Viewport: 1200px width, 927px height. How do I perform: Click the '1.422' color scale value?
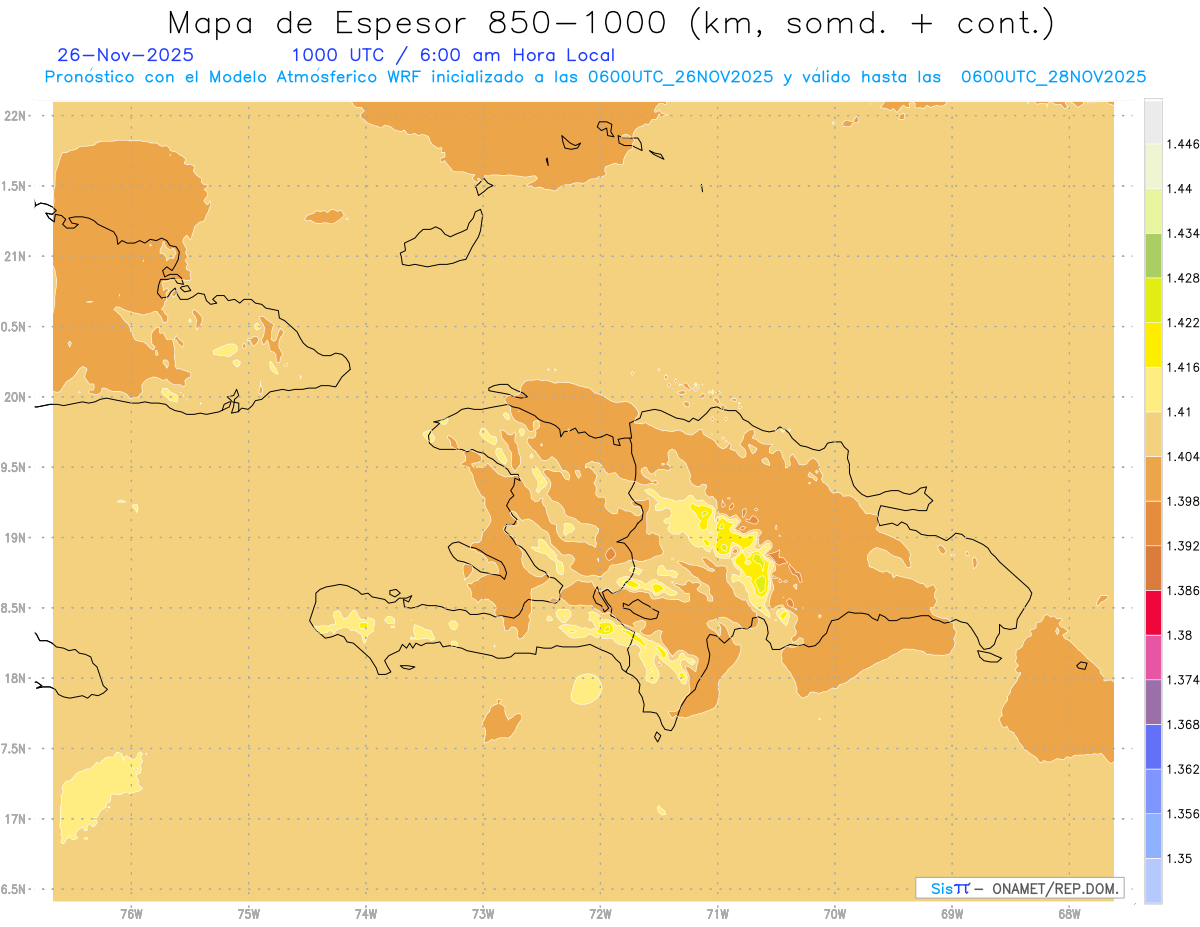pos(1184,322)
